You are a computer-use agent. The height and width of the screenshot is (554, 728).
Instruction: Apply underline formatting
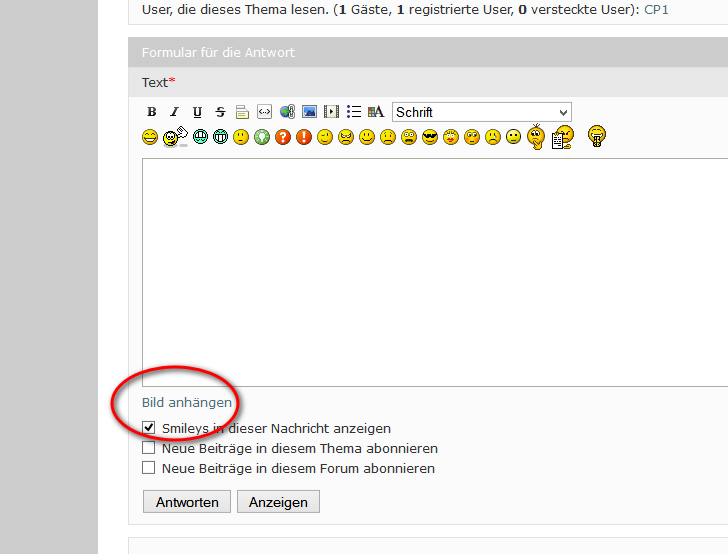point(197,112)
